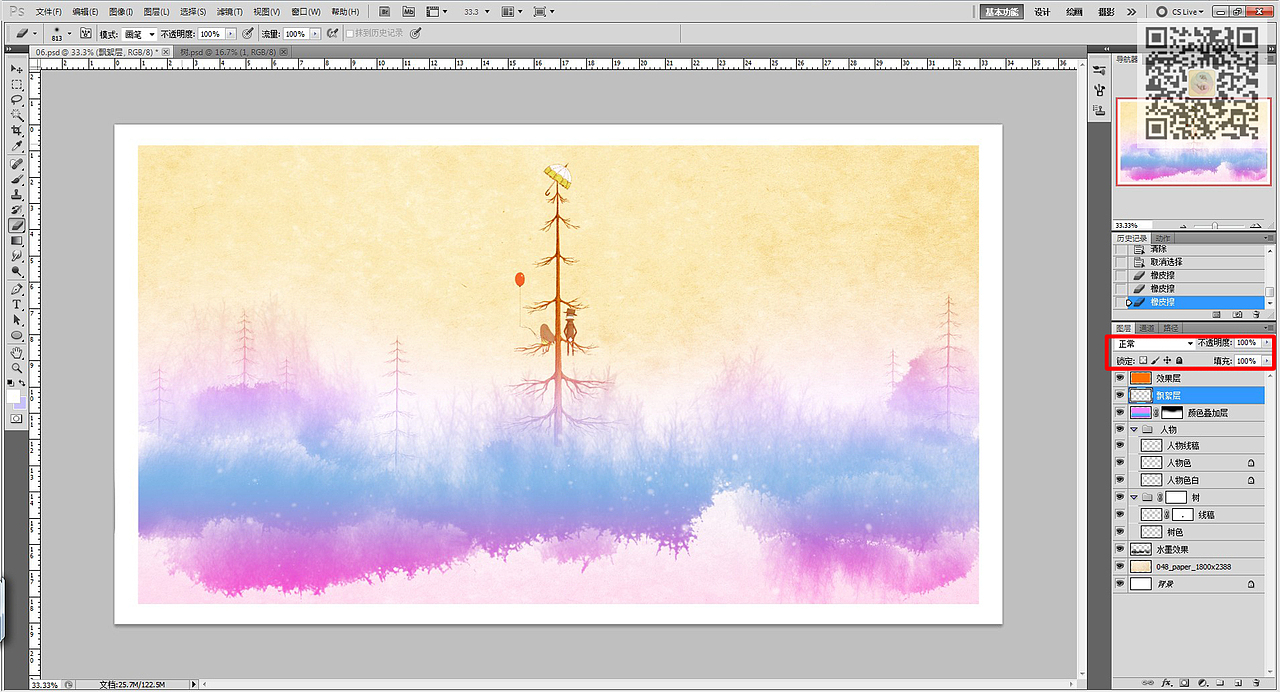Toggle the brush panel button
Viewport: 1280px width, 692px height.
87,33
